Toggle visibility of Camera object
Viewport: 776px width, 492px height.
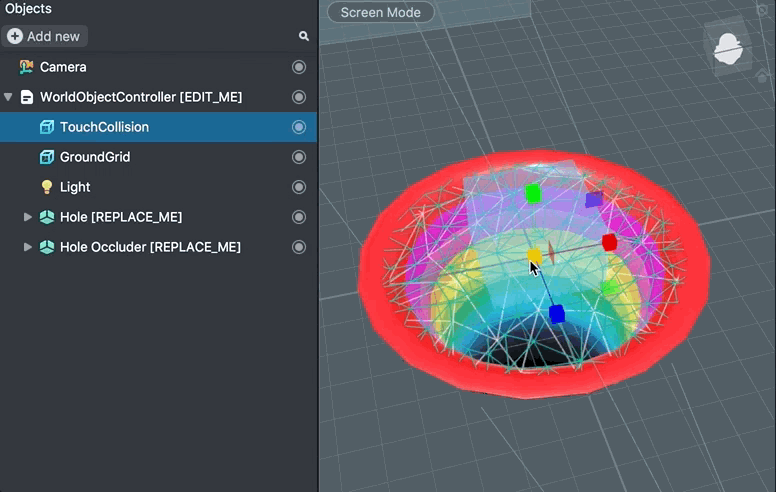[299, 67]
